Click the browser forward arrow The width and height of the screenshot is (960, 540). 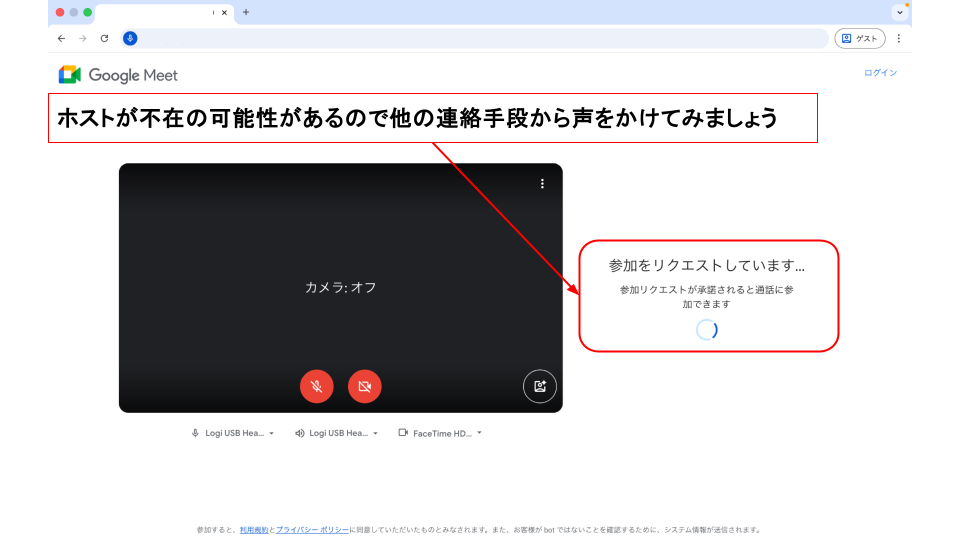83,38
